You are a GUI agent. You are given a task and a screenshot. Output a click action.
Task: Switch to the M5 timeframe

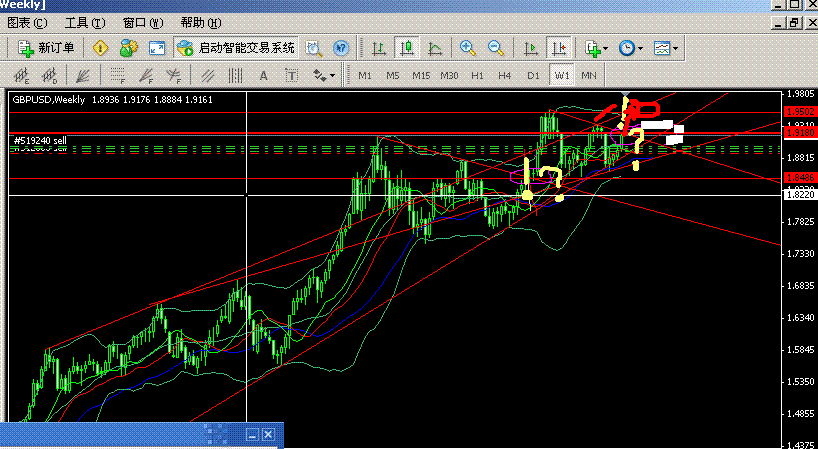392,76
